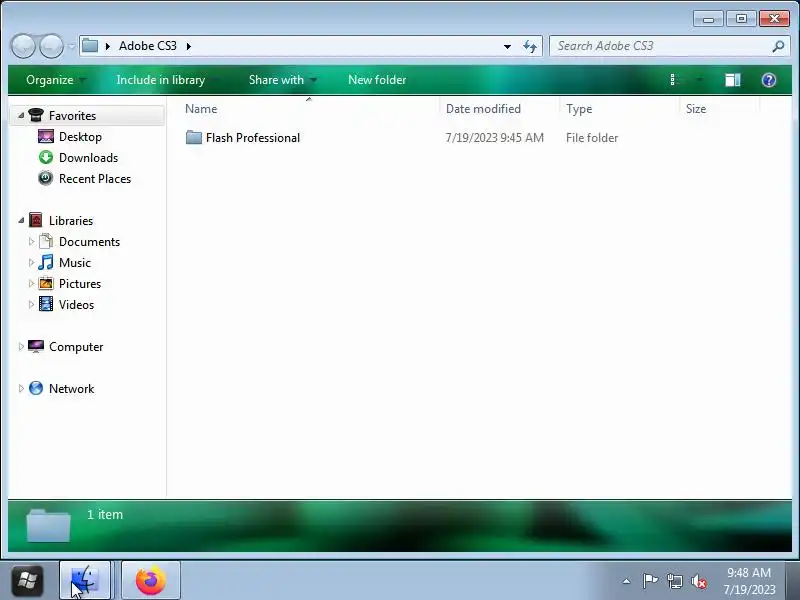Click the green Downloads arrow icon
The image size is (800, 600).
click(x=45, y=157)
